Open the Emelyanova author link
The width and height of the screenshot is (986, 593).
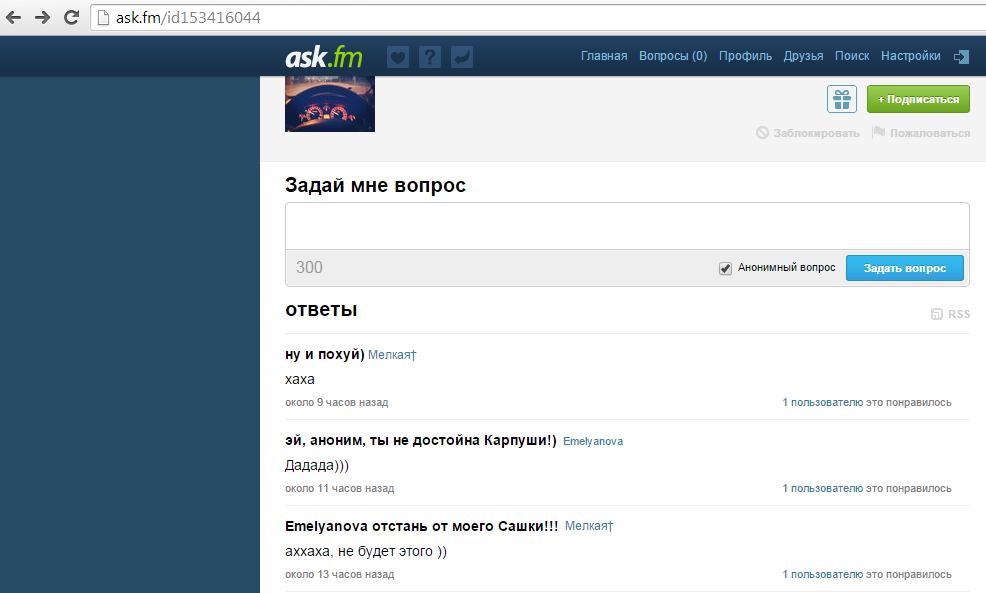593,441
